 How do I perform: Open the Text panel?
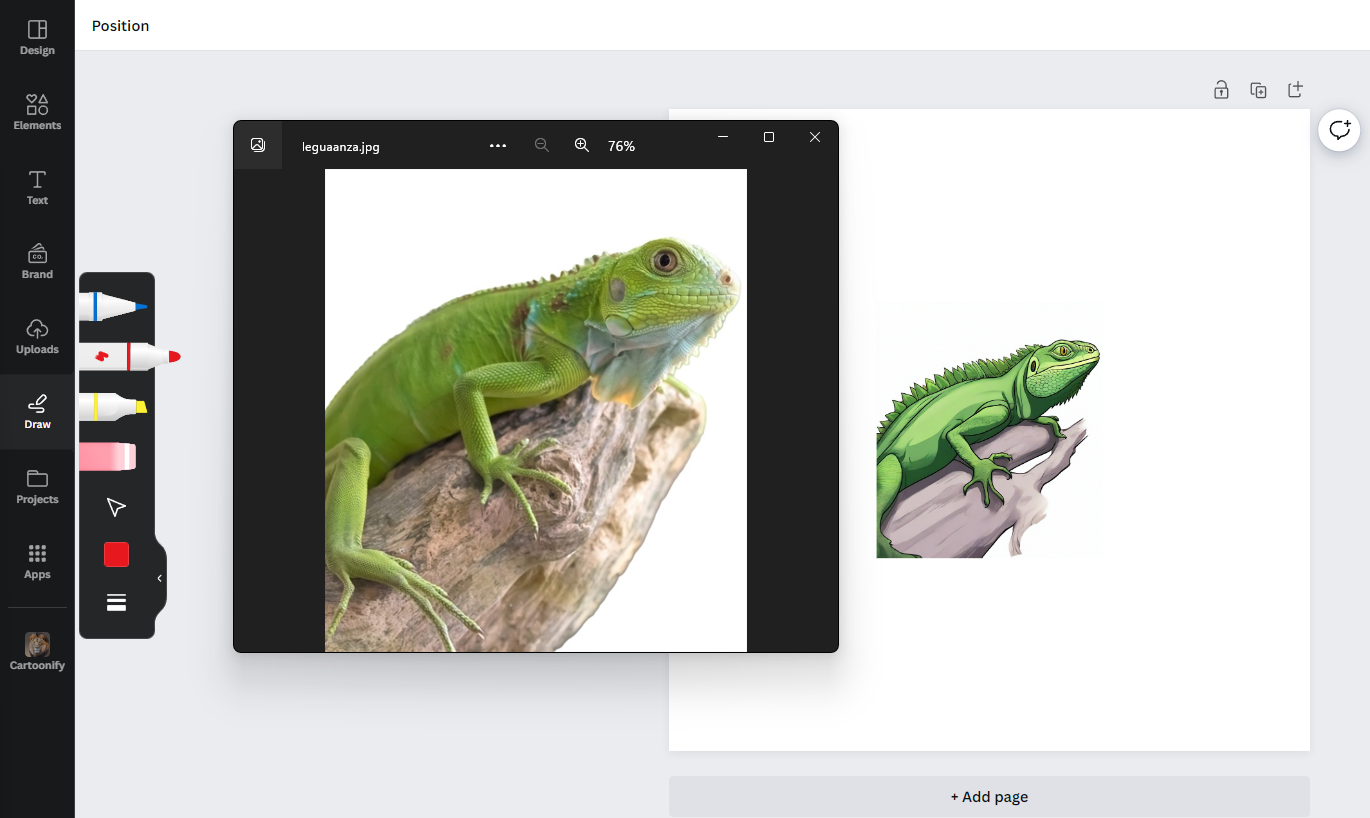(37, 187)
